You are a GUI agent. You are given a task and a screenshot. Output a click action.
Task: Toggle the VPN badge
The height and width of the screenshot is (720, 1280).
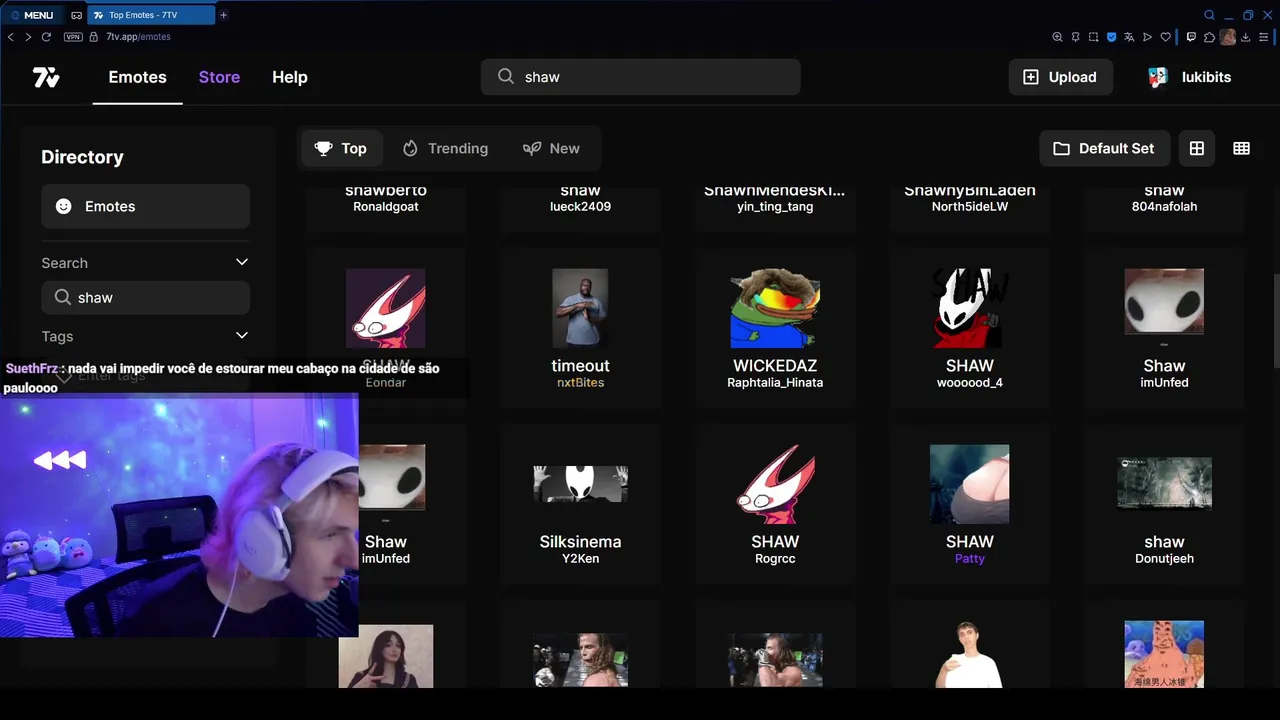pyautogui.click(x=73, y=37)
